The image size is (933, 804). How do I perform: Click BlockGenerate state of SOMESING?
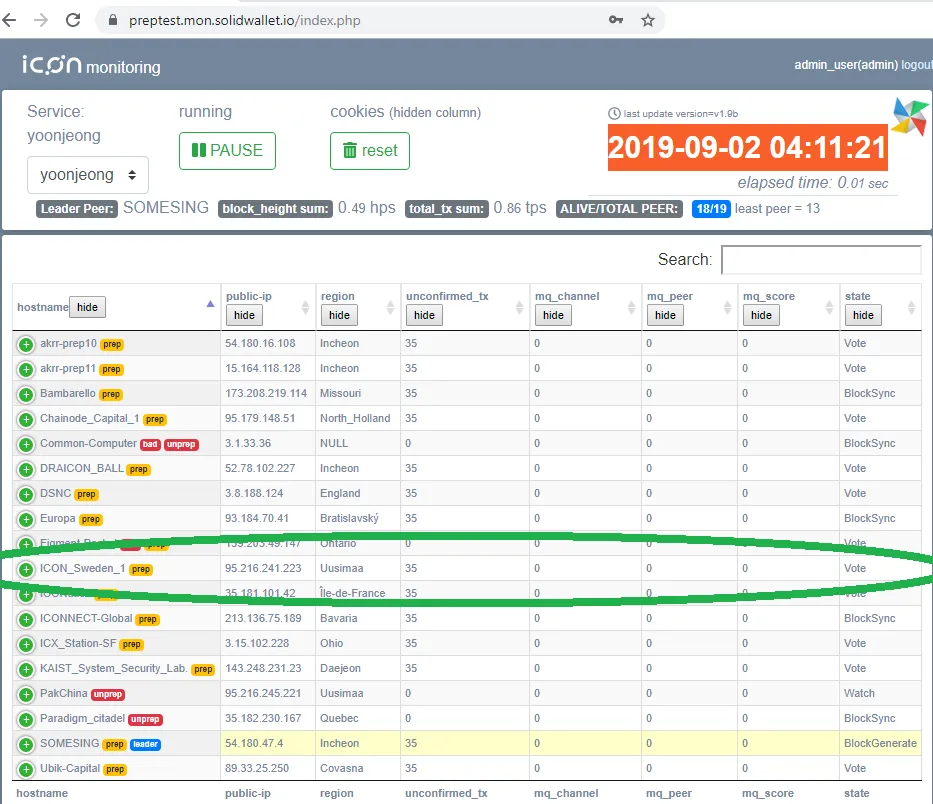880,743
